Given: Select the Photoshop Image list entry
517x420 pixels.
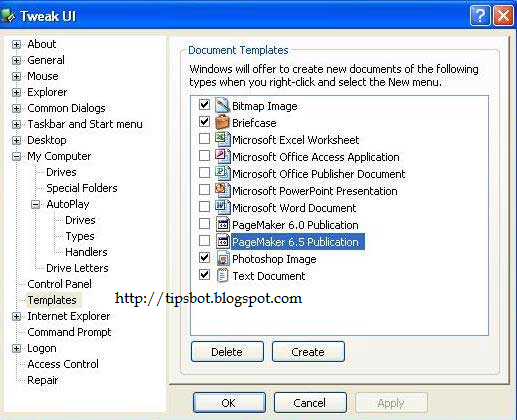Looking at the screenshot, I should (274, 259).
